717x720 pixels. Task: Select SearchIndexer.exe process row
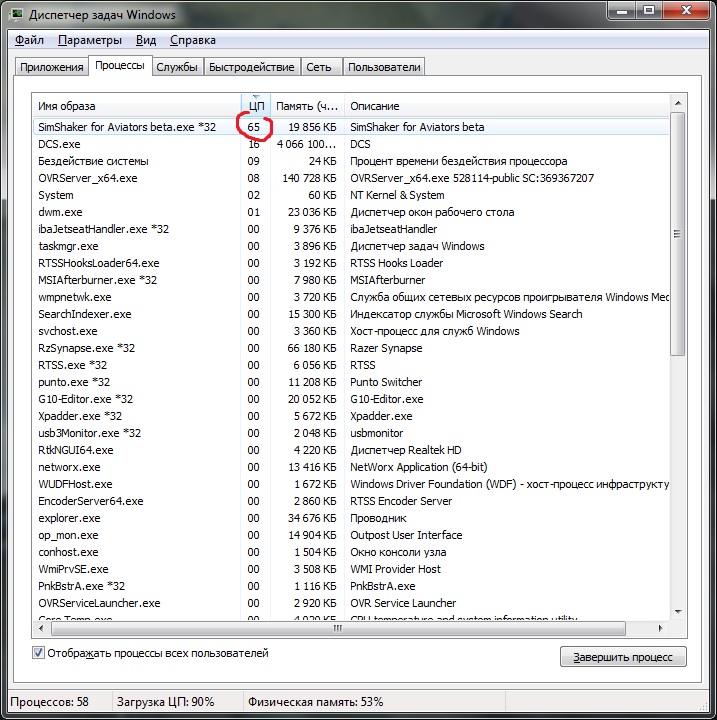coord(351,314)
